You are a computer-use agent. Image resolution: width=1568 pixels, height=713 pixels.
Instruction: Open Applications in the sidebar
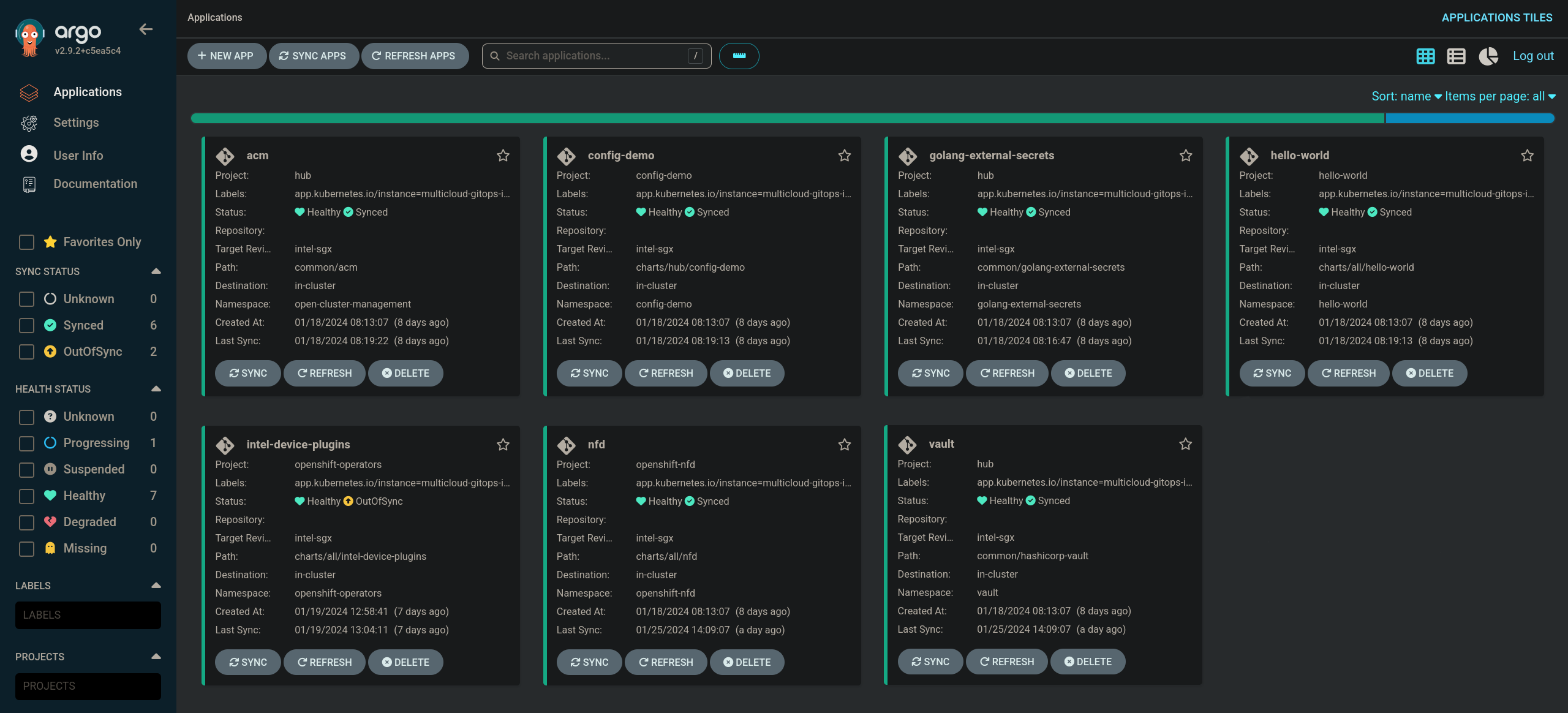pyautogui.click(x=88, y=92)
